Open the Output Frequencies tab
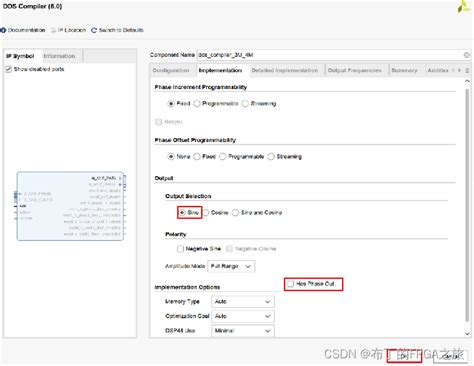The height and width of the screenshot is (366, 474). (x=355, y=70)
